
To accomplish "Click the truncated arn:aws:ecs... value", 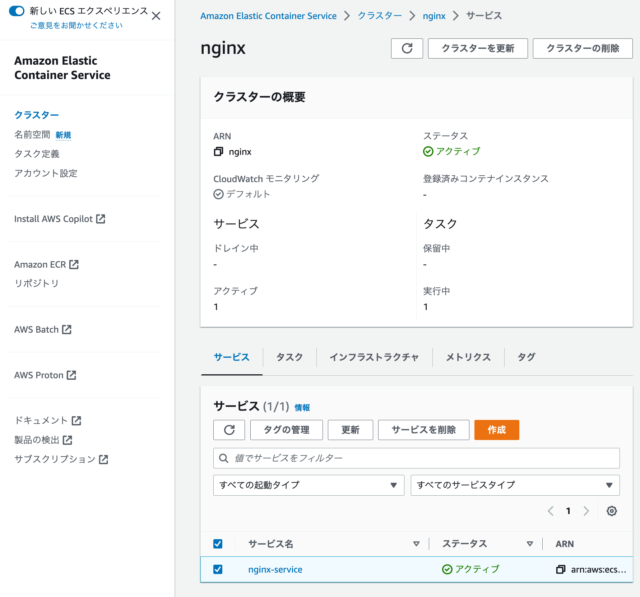I will coord(598,570).
